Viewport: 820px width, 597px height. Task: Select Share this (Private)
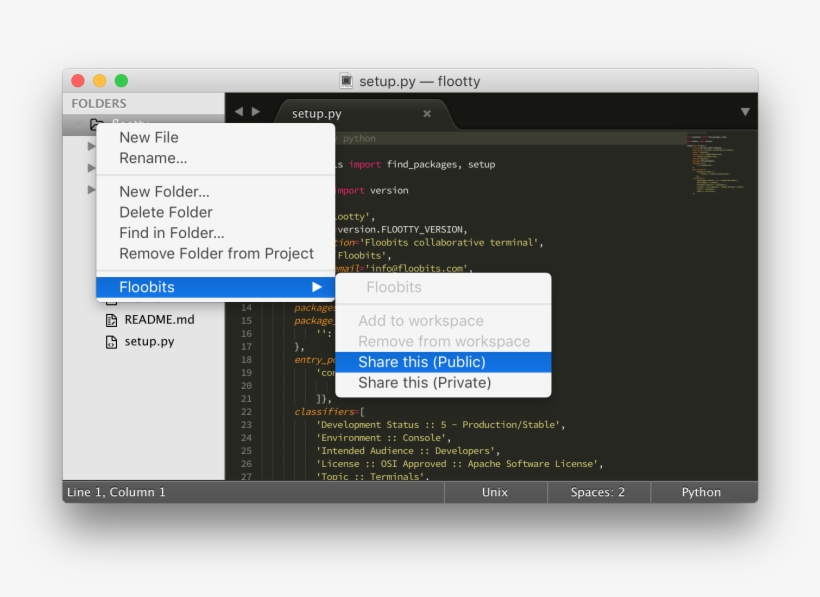click(424, 383)
